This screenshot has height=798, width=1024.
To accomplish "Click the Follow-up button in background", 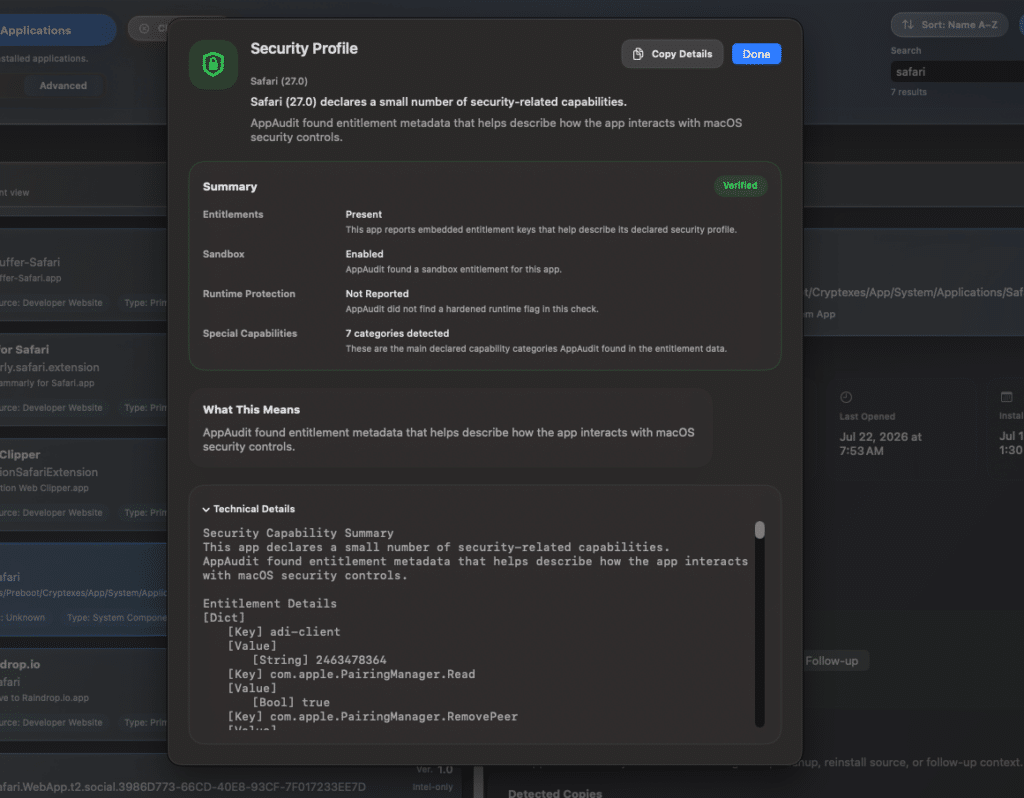I will [831, 661].
